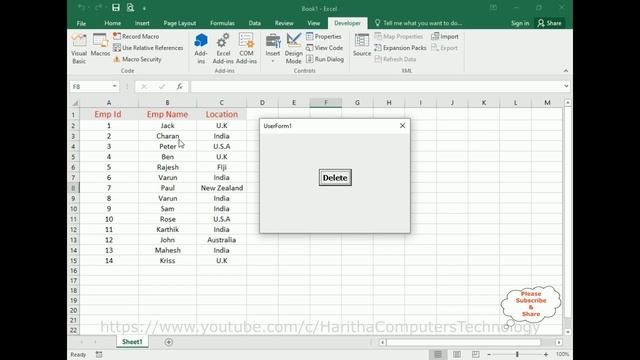Open the Name Box dropdown
Image resolution: width=640 pixels, height=360 pixels.
tap(115, 86)
